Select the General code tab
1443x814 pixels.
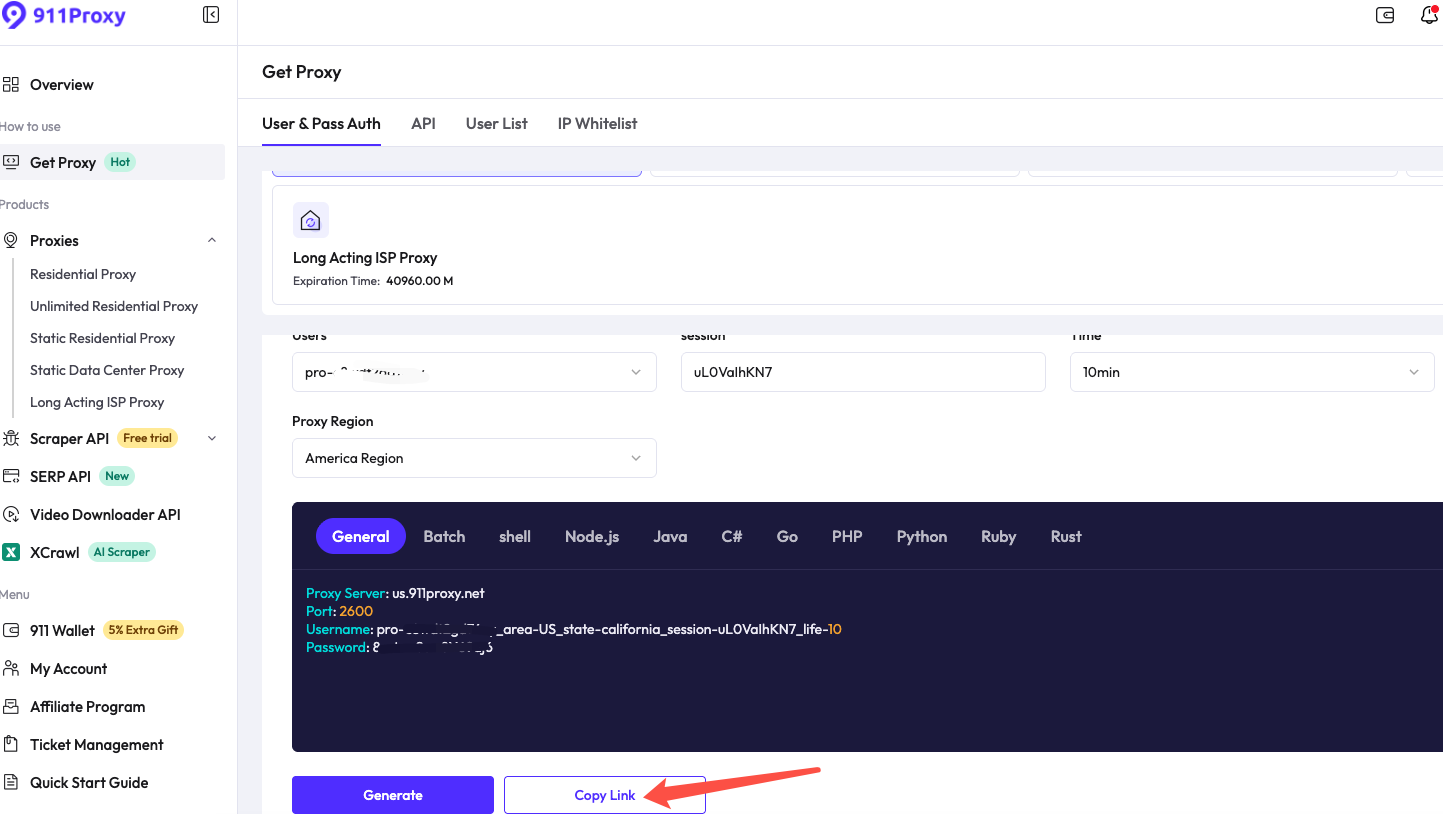361,536
